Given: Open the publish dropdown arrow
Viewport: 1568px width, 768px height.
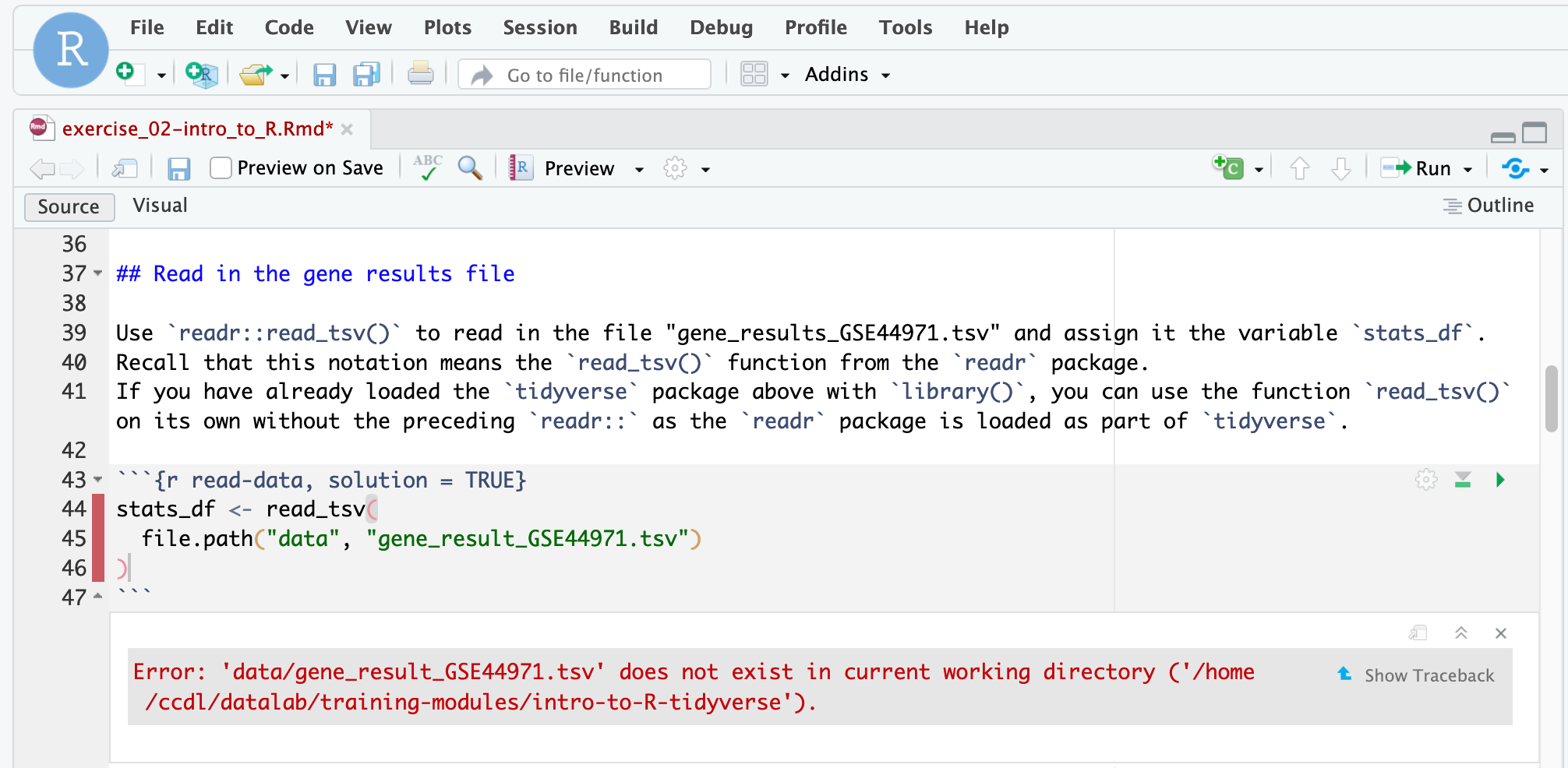Looking at the screenshot, I should (1544, 170).
